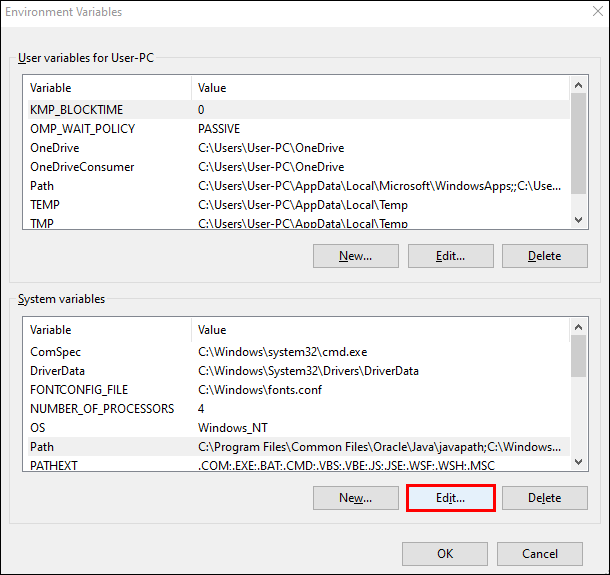This screenshot has height=575, width=610.
Task: Click scroll down arrow in user variables list
Action: (578, 220)
